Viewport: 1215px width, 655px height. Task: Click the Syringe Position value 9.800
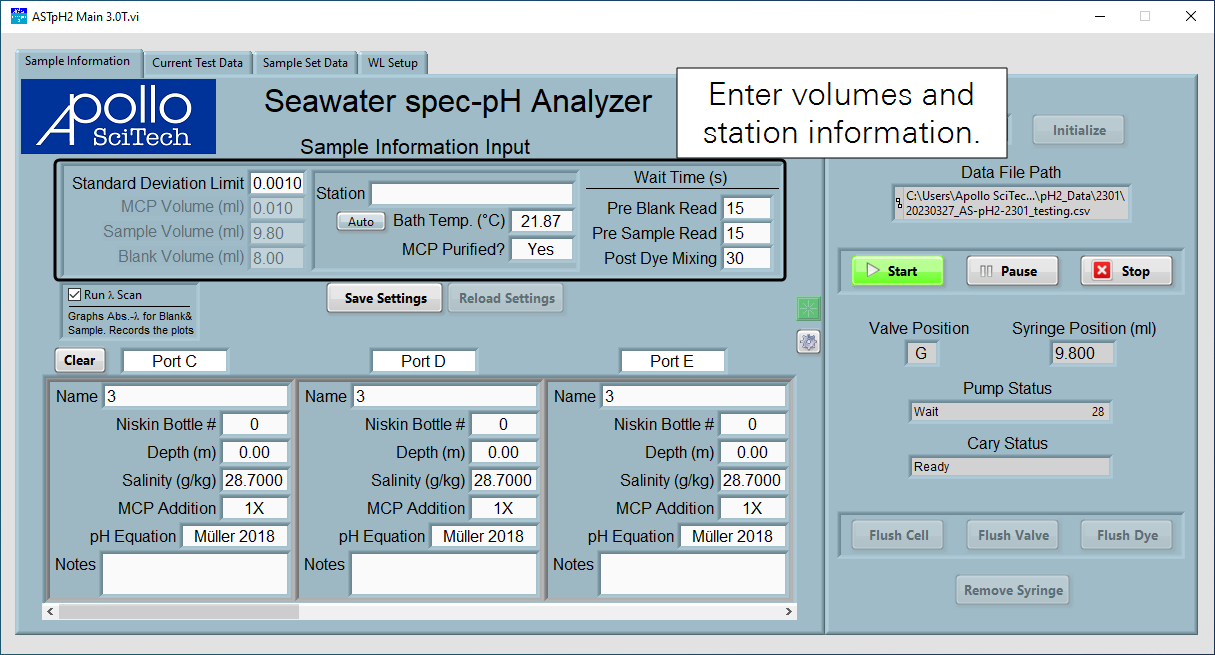click(1082, 353)
